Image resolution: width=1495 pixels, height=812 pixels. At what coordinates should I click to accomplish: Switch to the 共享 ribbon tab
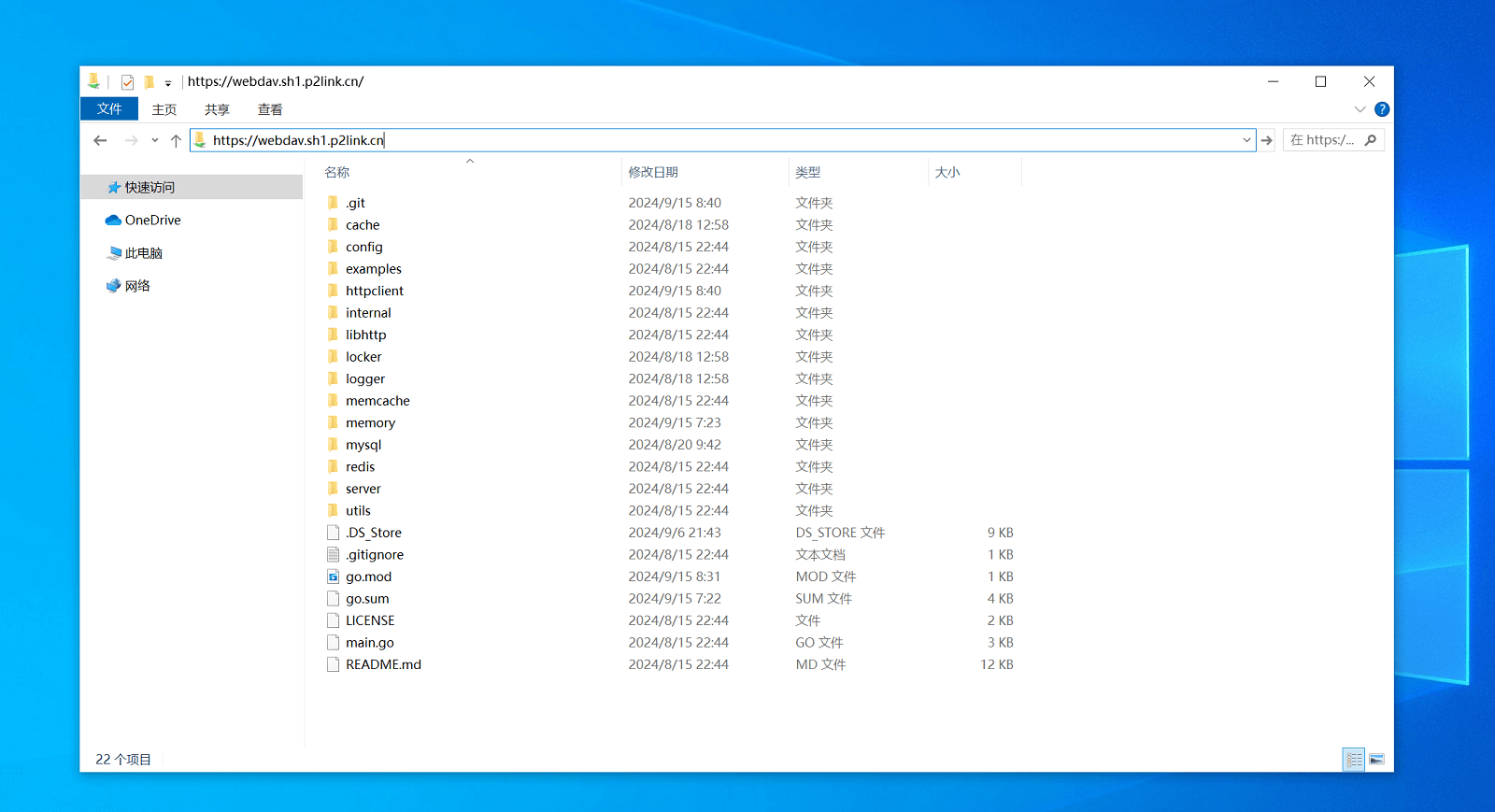tap(217, 109)
